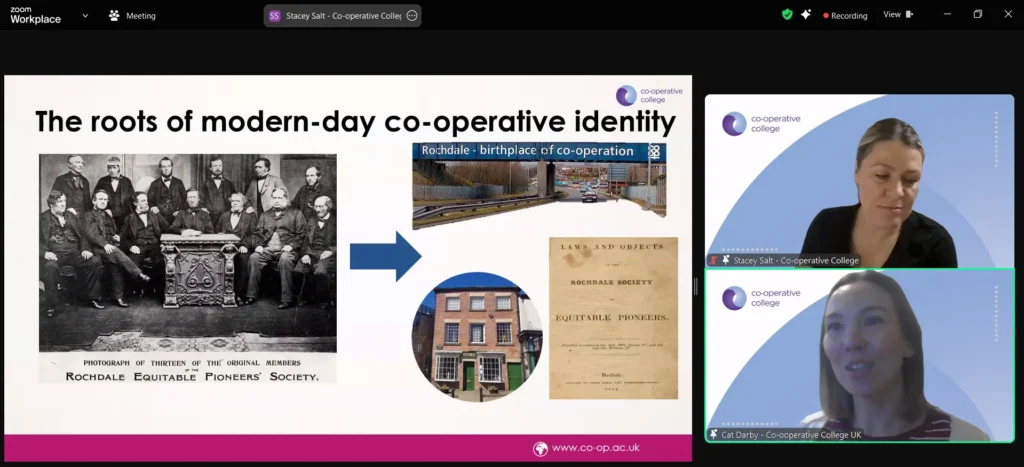This screenshot has width=1024, height=467.
Task: Click the globe icon beside the website address
Action: [540, 448]
